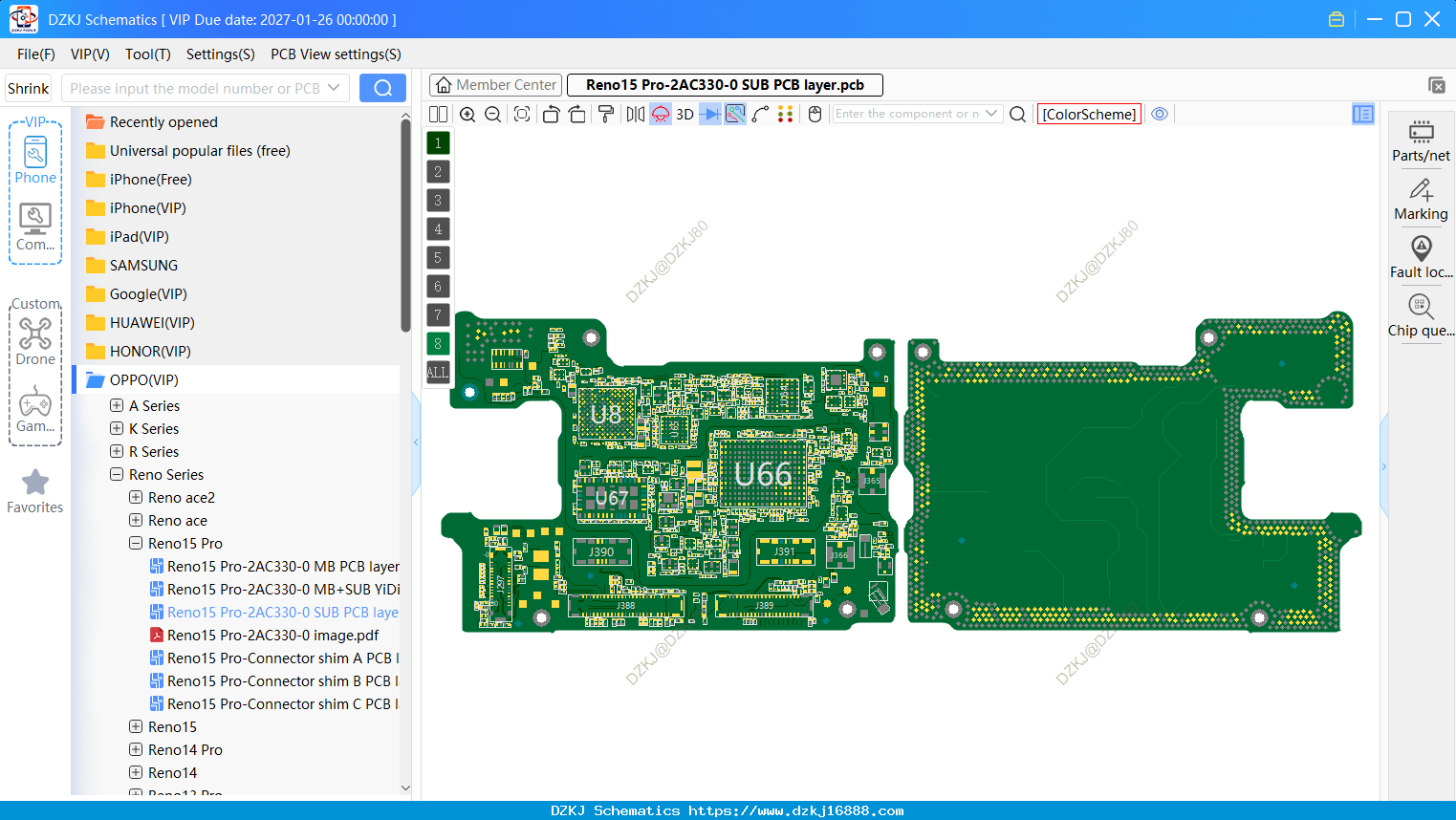
Task: Select the curve trace tool
Action: pos(760,115)
